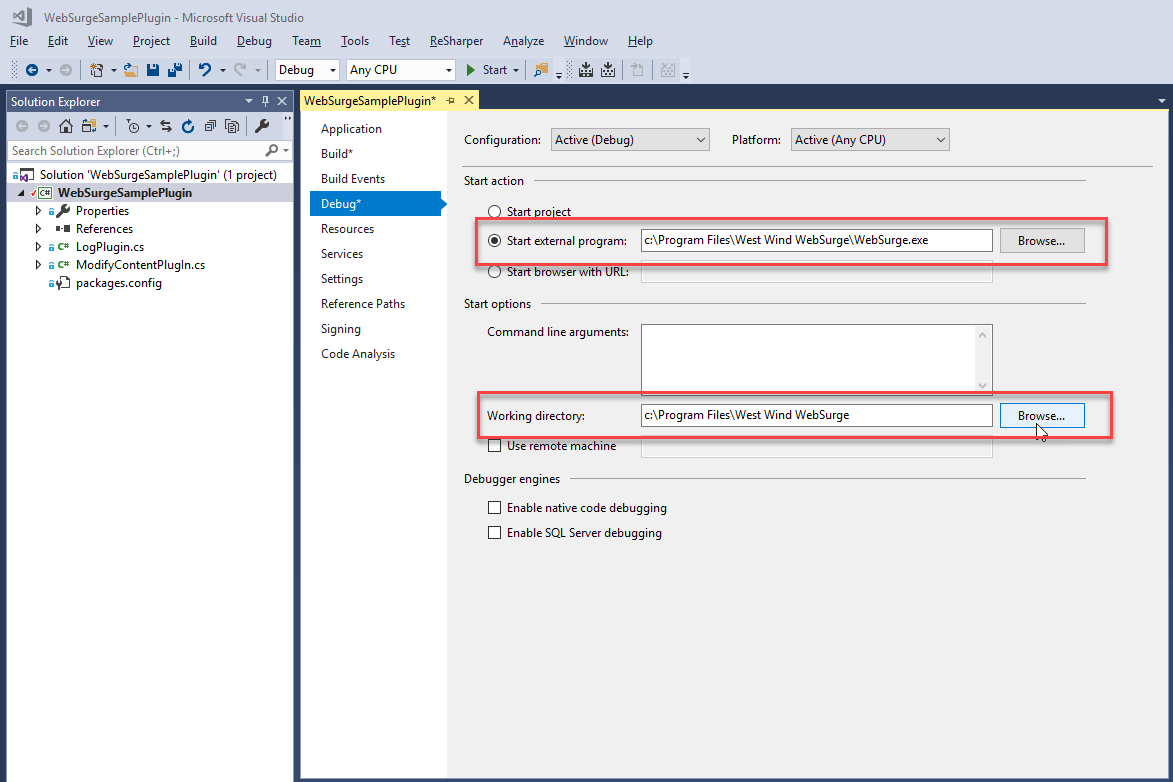Click the Search Solution Explorer field
Screen dimensions: 1173x782
(x=136, y=150)
